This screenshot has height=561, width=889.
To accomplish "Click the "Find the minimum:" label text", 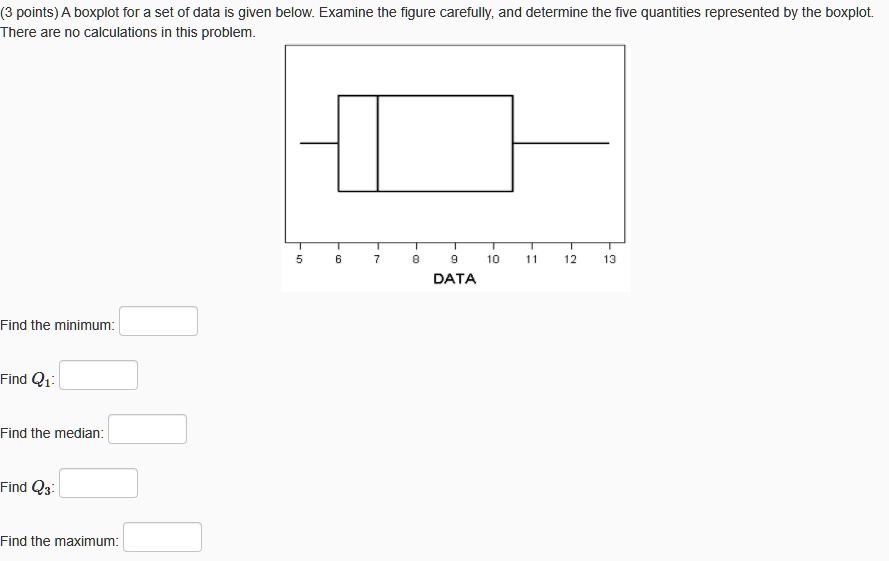I will tap(57, 325).
